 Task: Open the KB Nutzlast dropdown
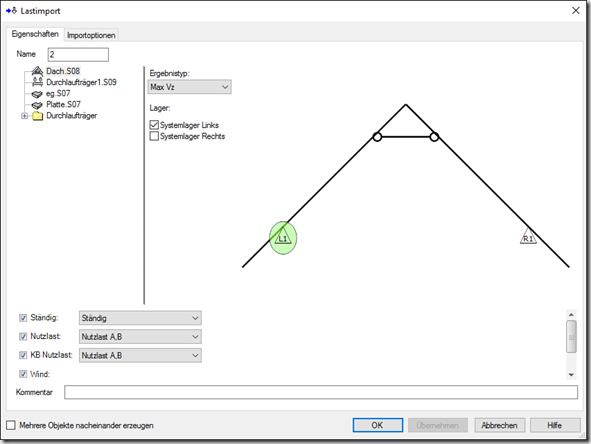[140, 355]
